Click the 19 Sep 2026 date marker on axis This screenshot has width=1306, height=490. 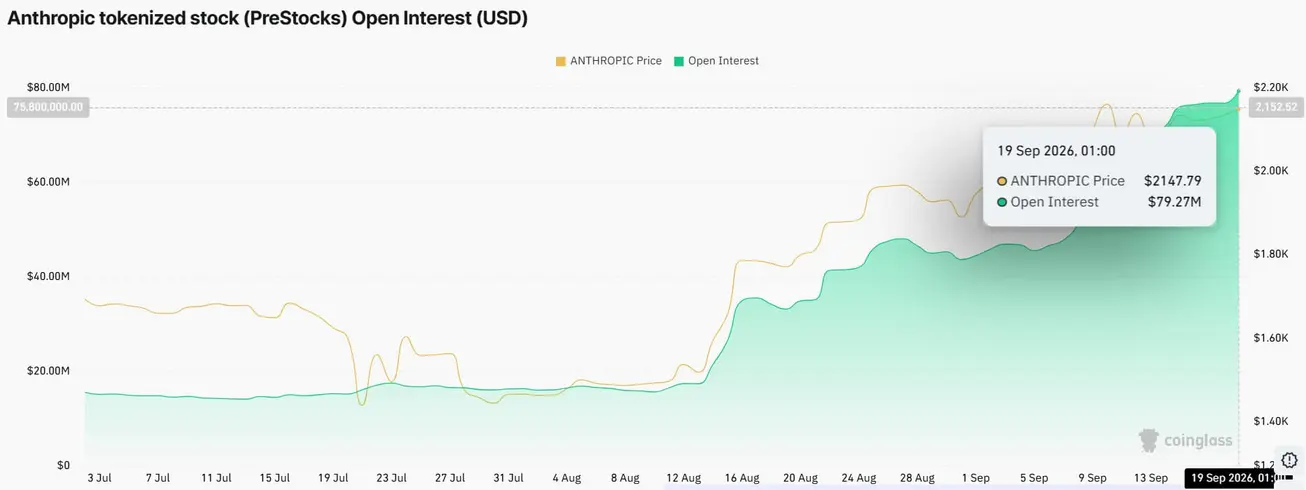(1229, 478)
